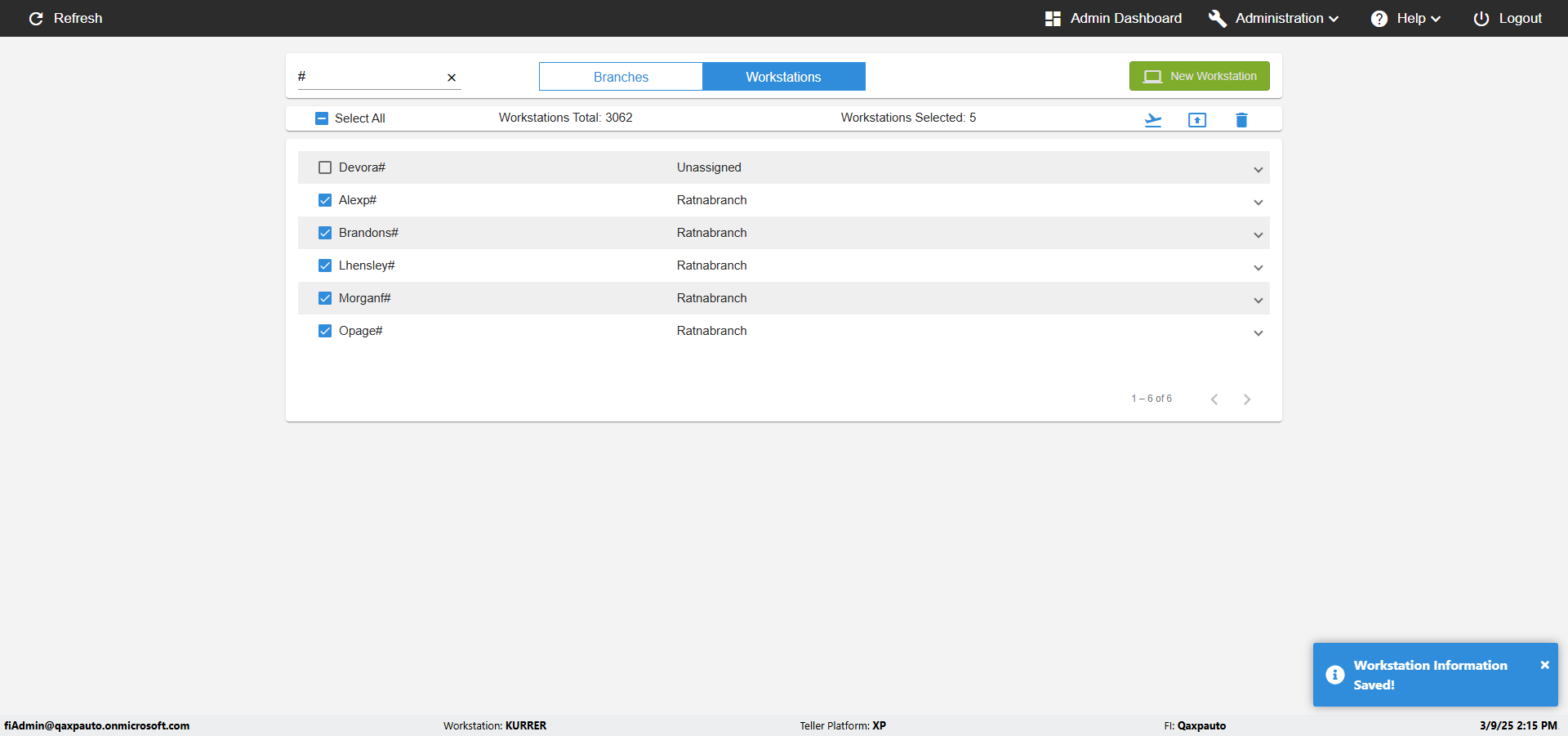Viewport: 1568px width, 736px height.
Task: Click the Help question mark icon
Action: coord(1379,18)
